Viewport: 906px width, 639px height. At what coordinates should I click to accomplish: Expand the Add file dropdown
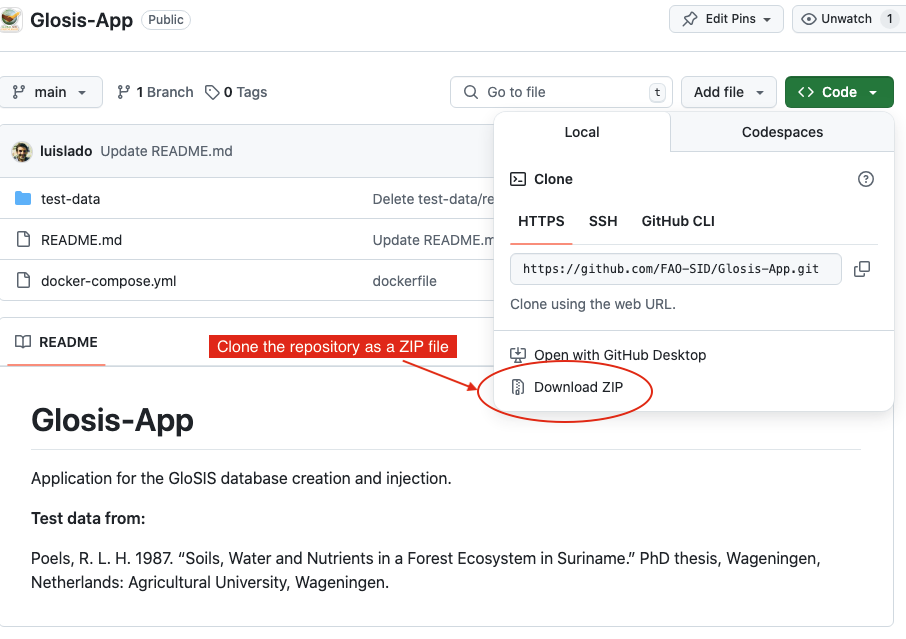tap(729, 92)
